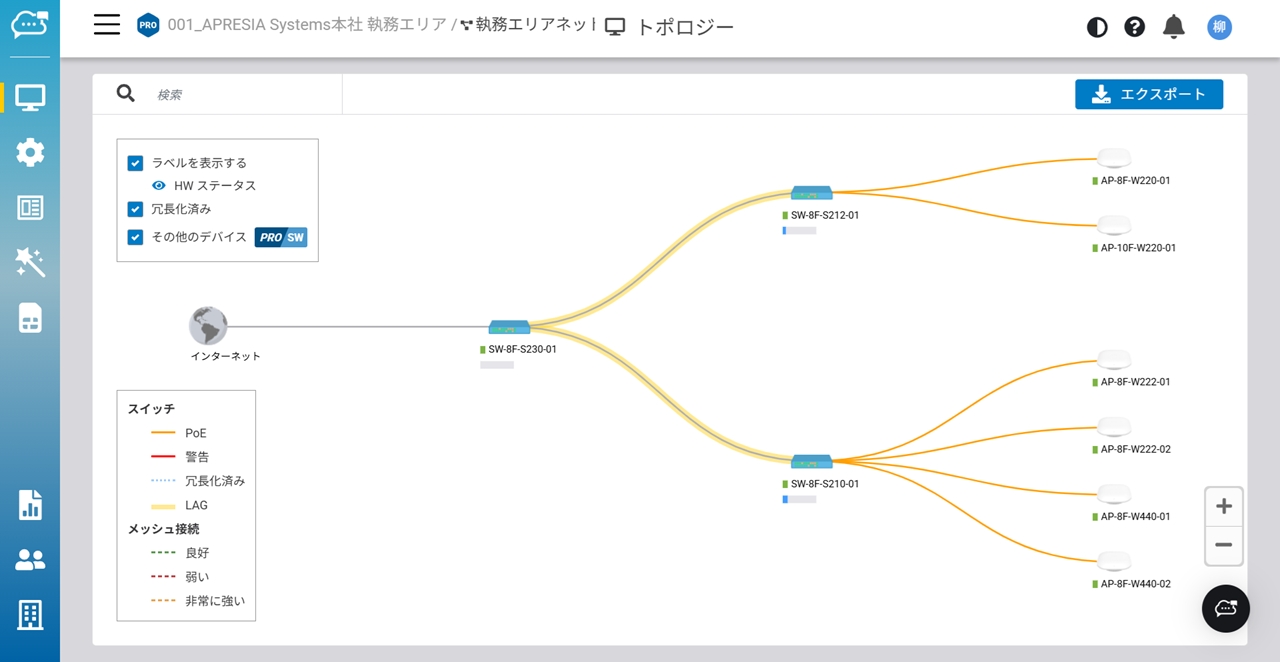Screen dimensions: 1280x662
Task: Open the help question mark icon
Action: [x=1135, y=27]
